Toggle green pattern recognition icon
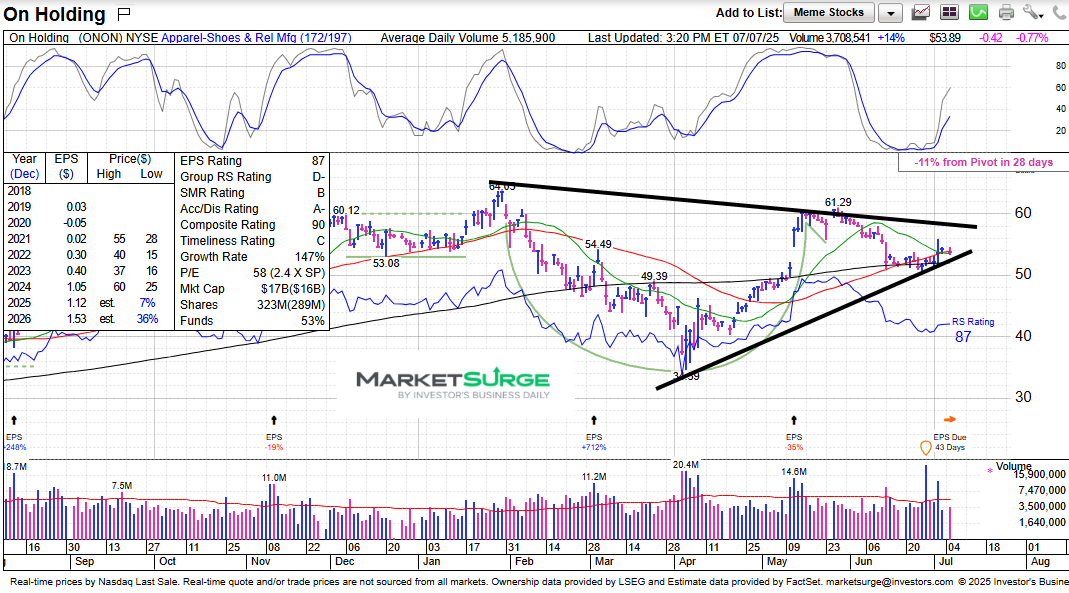The image size is (1069, 593). pyautogui.click(x=979, y=12)
